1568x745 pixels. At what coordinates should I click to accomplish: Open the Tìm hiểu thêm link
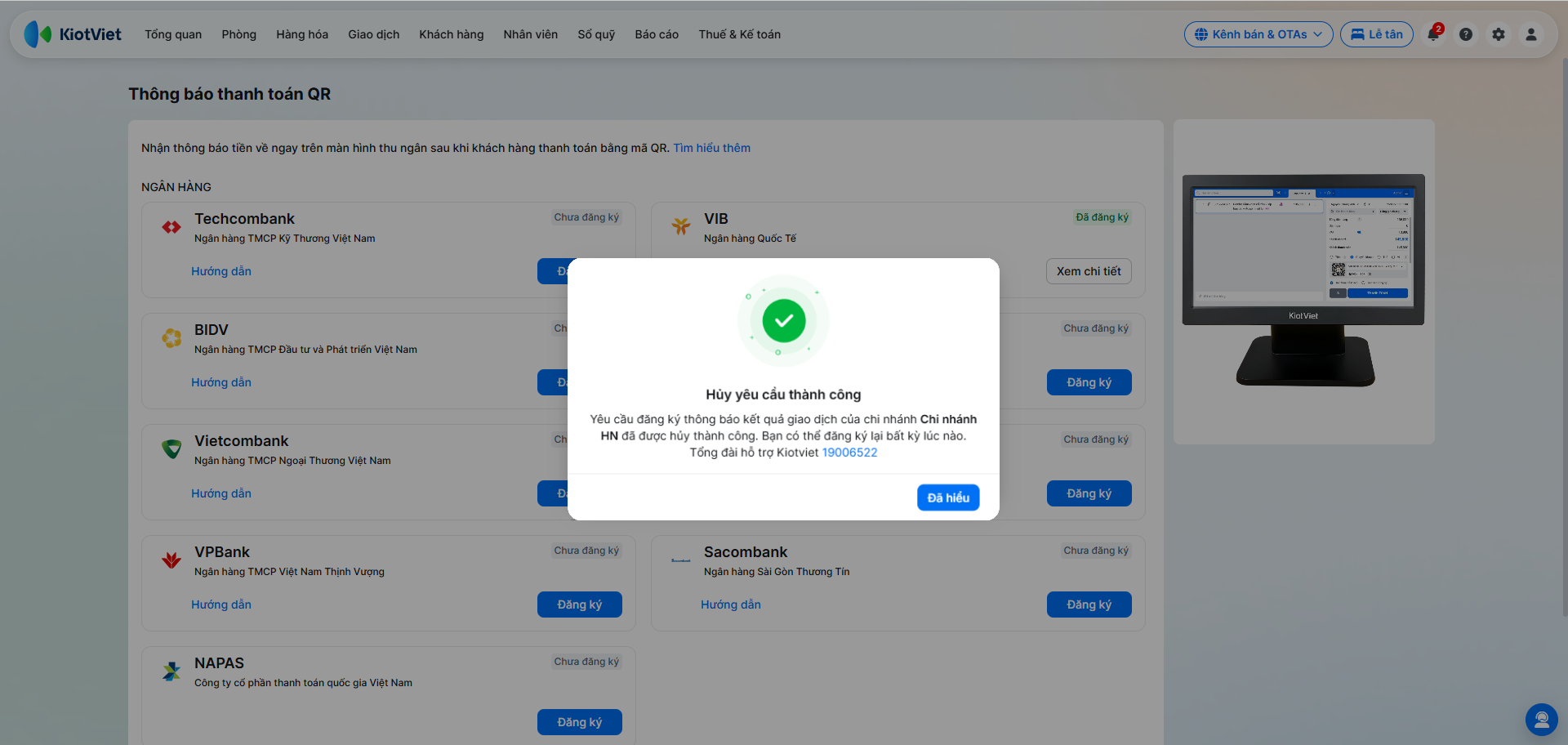(711, 148)
